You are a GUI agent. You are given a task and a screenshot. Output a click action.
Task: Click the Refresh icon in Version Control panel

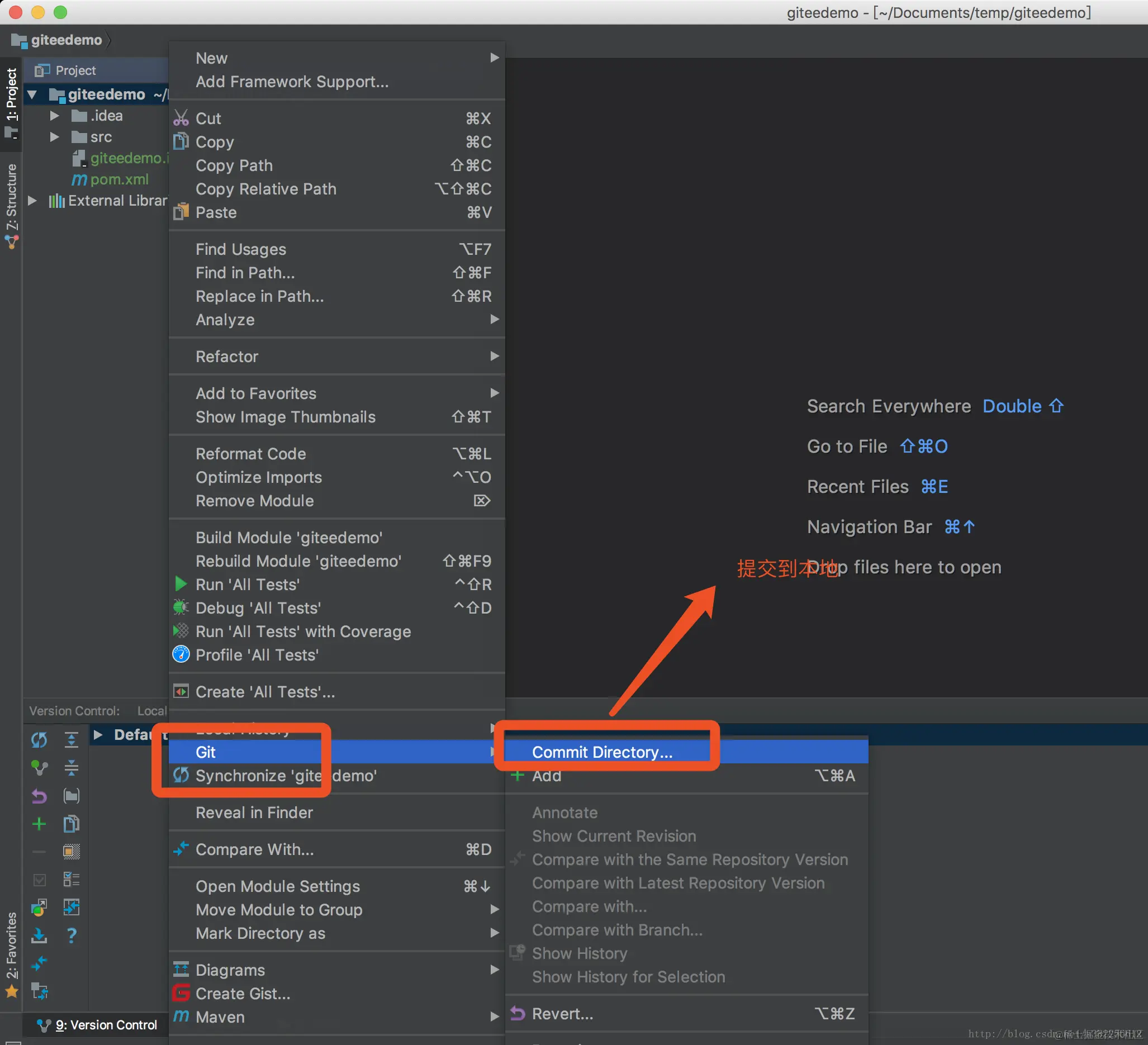click(x=39, y=740)
